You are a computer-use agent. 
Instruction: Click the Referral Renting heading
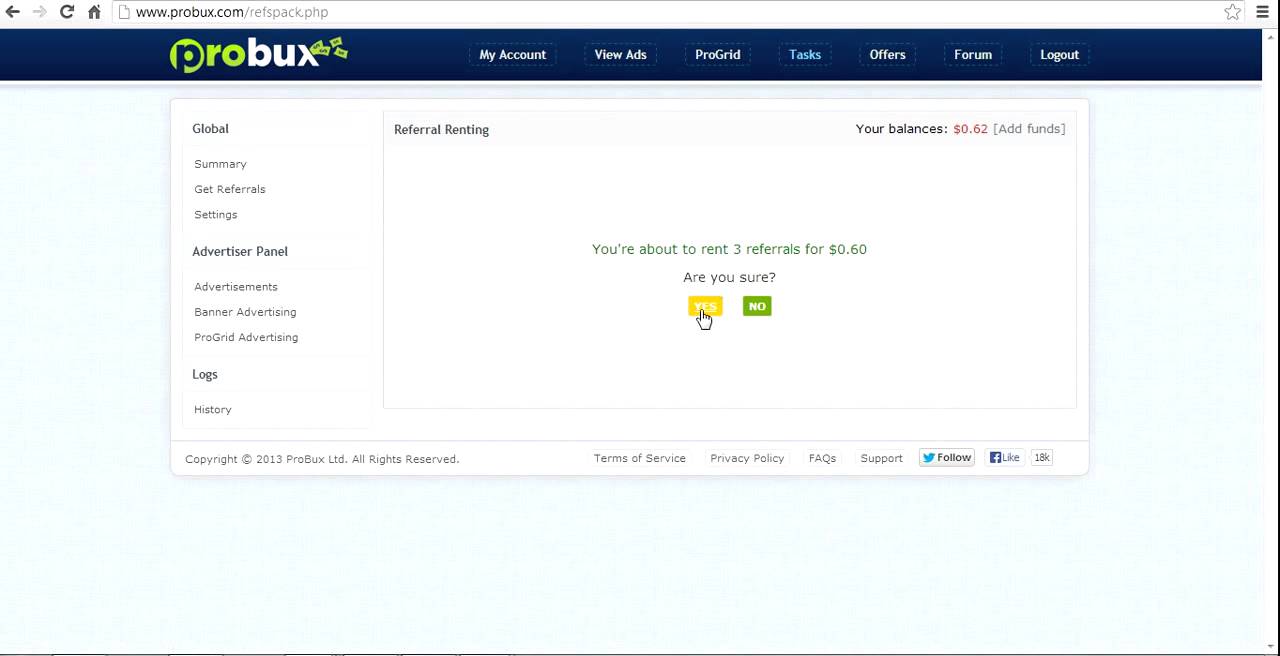[441, 130]
